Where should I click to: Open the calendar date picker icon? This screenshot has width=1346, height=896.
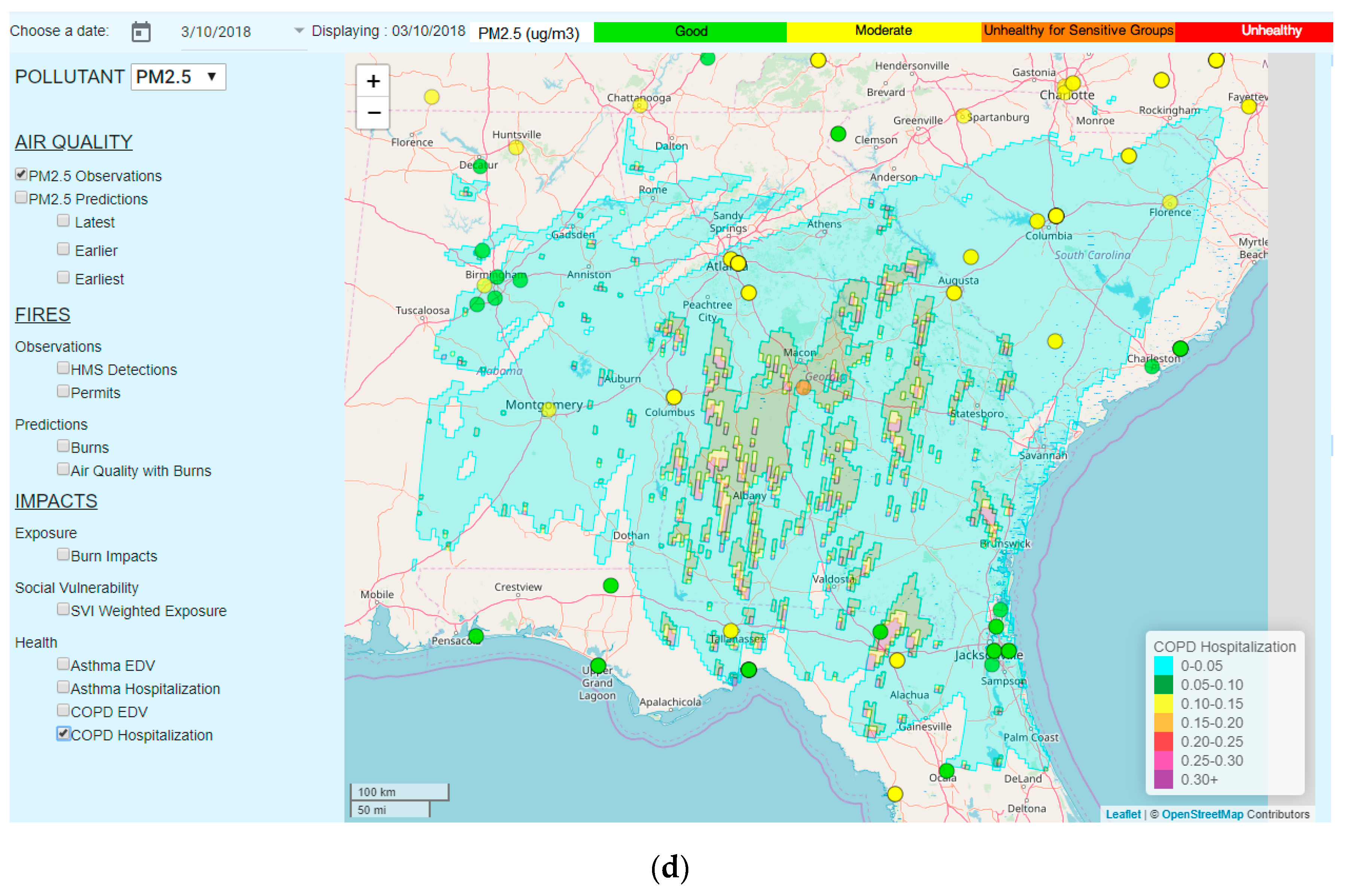(141, 31)
